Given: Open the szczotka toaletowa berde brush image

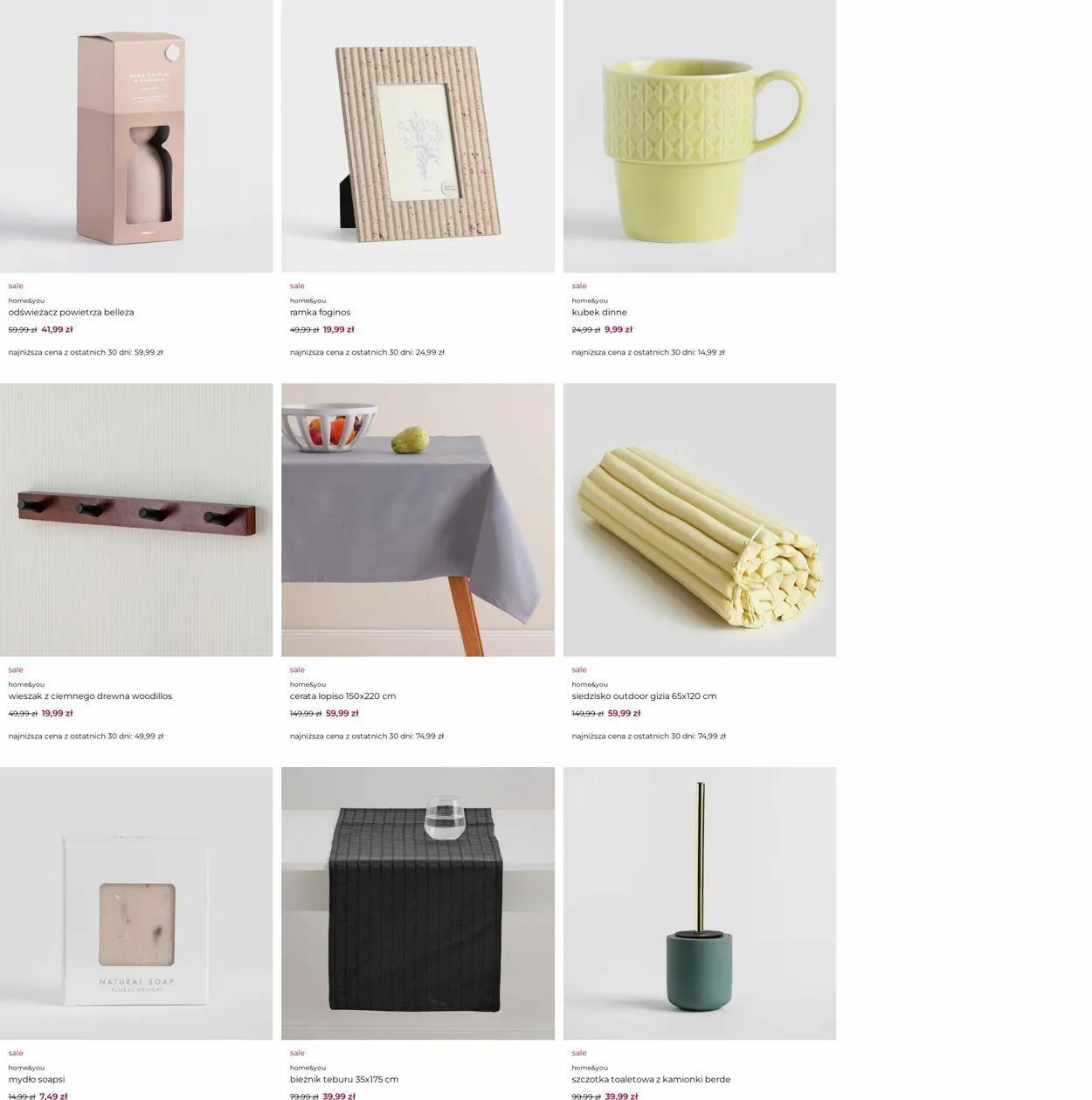Looking at the screenshot, I should (700, 903).
